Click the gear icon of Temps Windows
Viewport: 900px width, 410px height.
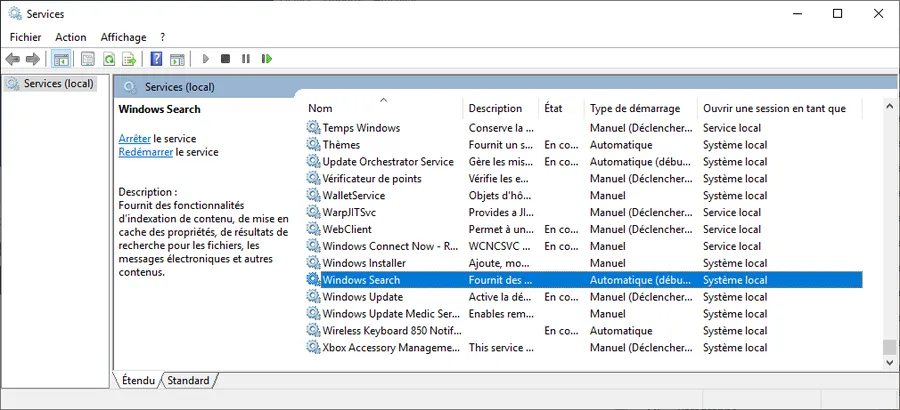[x=313, y=127]
